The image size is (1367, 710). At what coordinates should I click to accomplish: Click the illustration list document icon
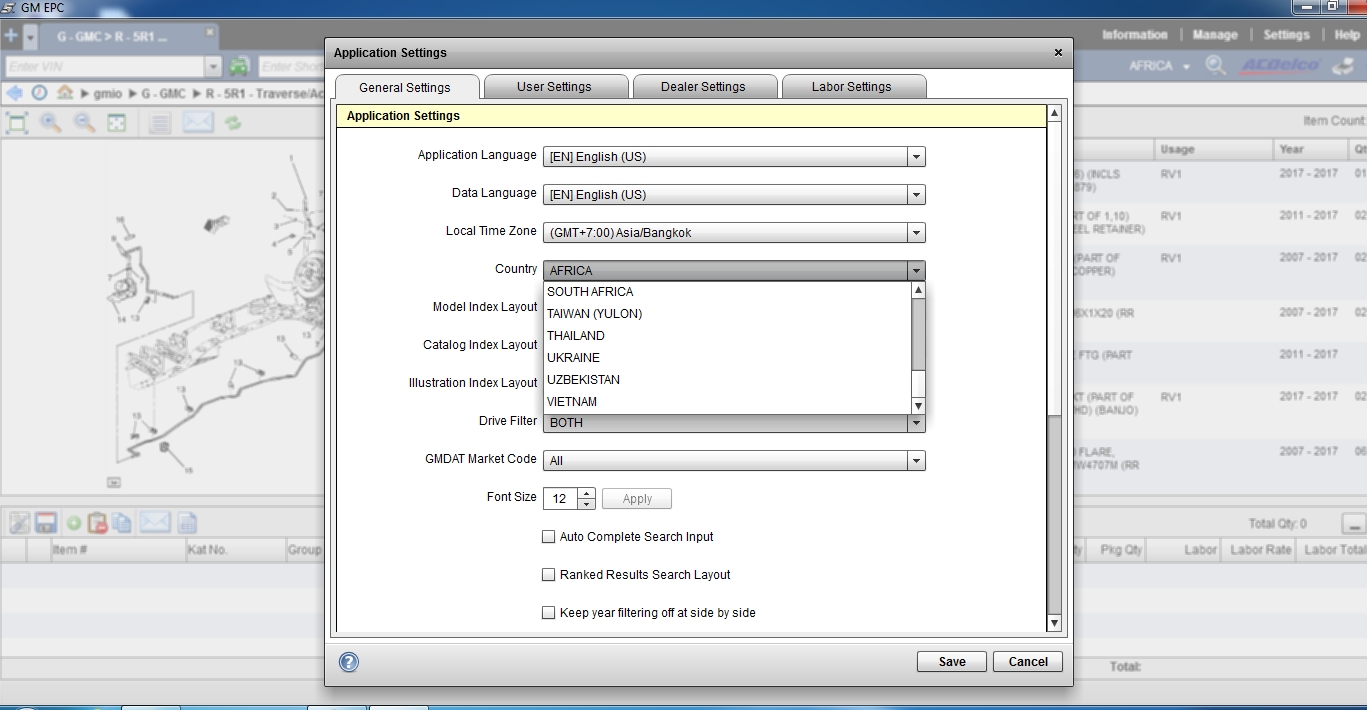pos(159,123)
